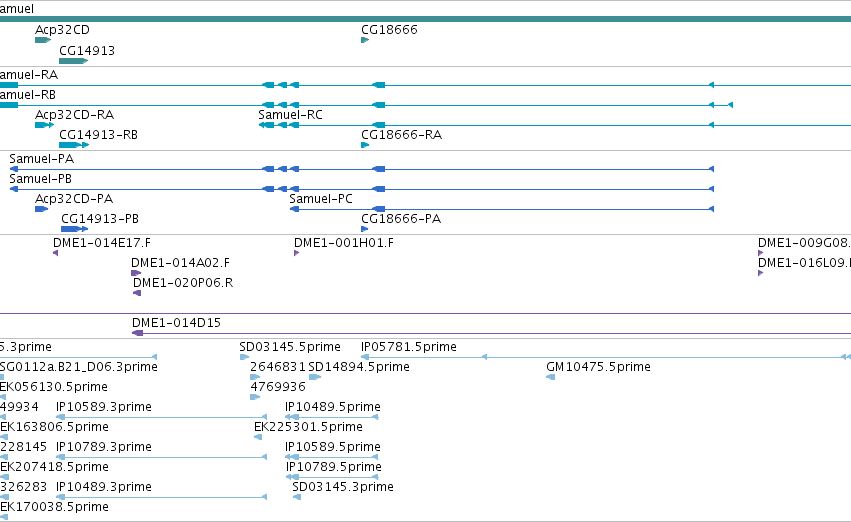Select IP10589.3prime EST

104,408
